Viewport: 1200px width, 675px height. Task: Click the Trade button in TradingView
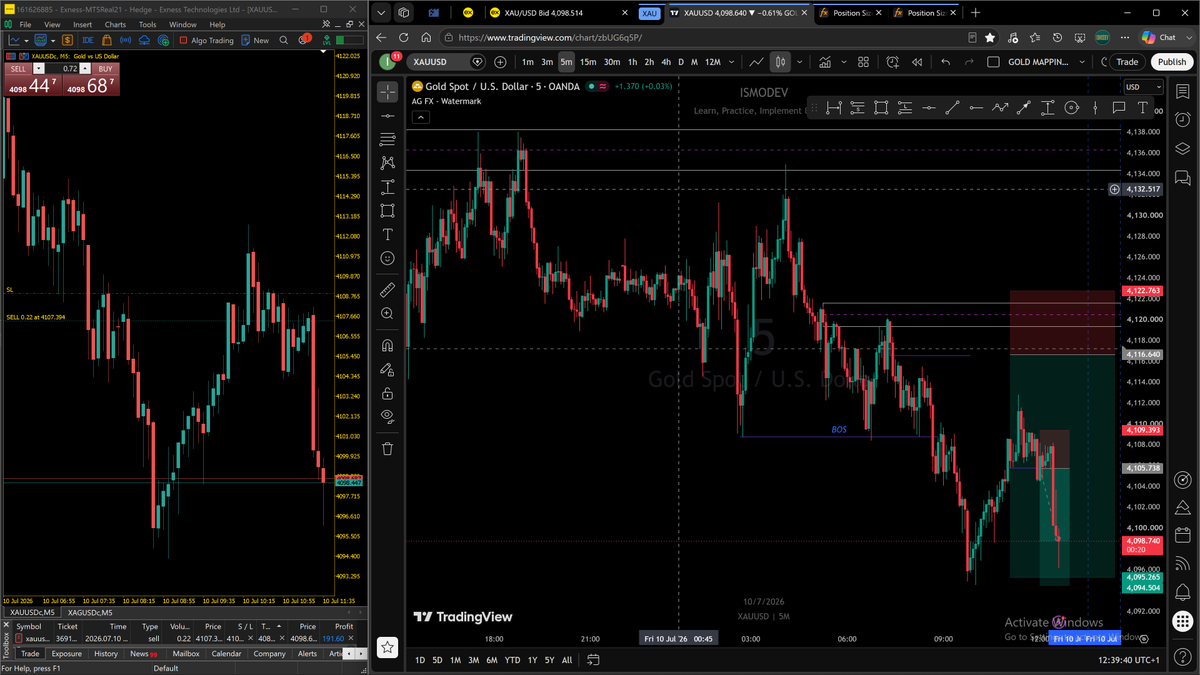1127,62
